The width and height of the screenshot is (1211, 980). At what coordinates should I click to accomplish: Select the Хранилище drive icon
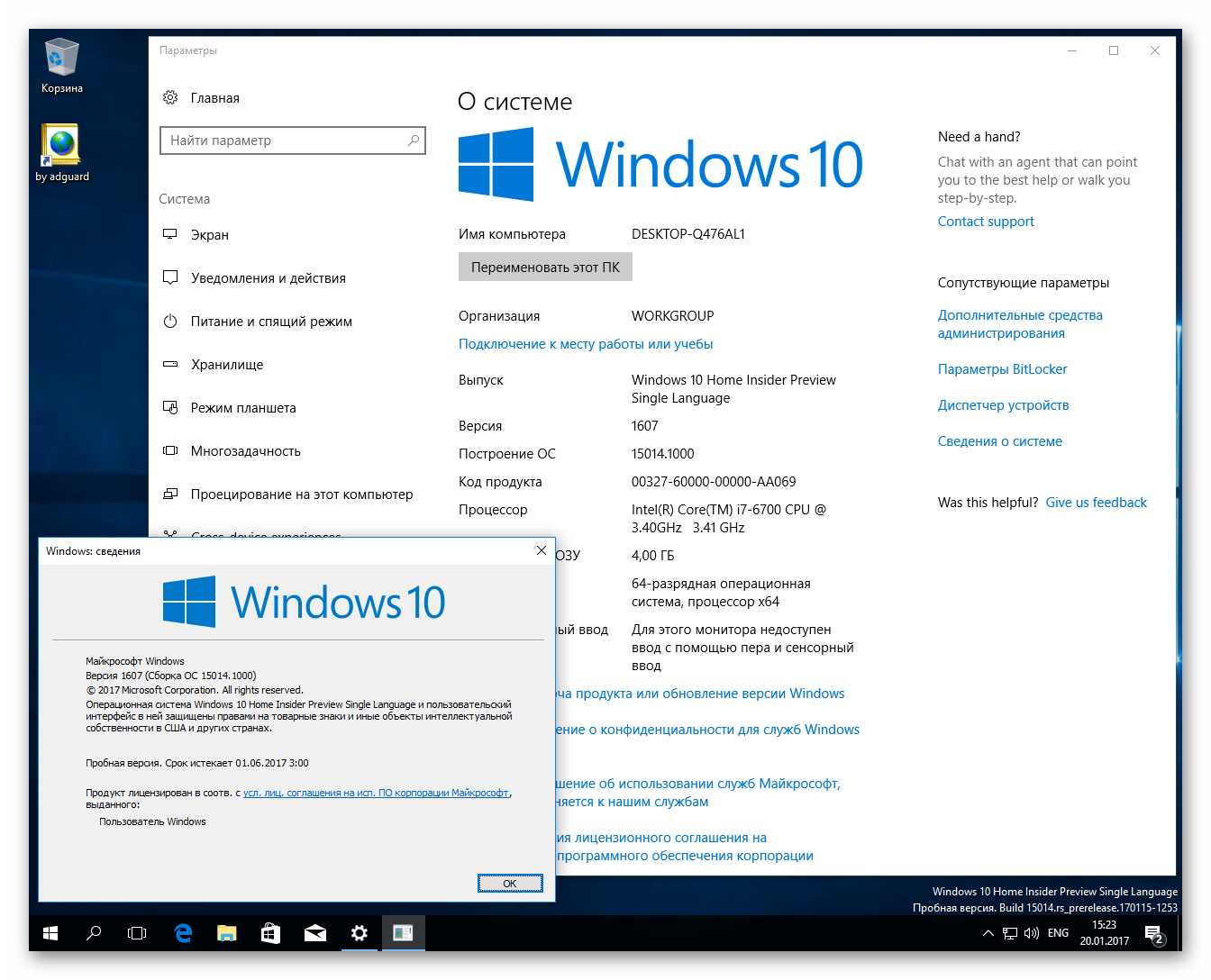tap(170, 364)
